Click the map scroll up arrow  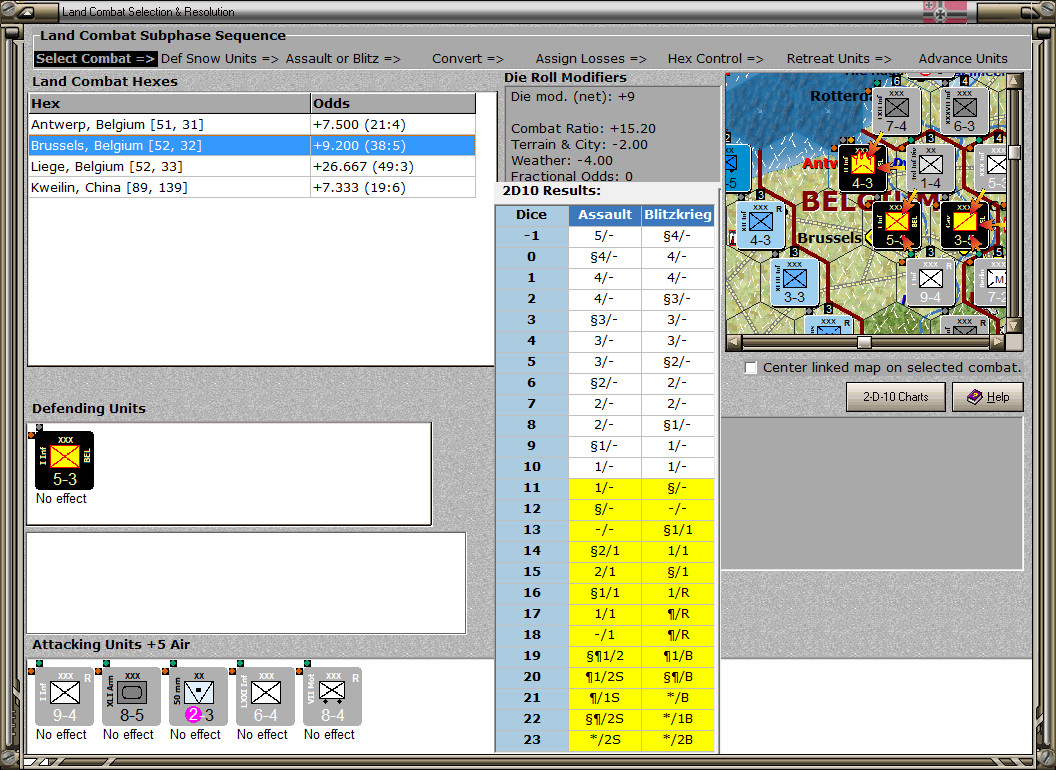click(x=1014, y=82)
